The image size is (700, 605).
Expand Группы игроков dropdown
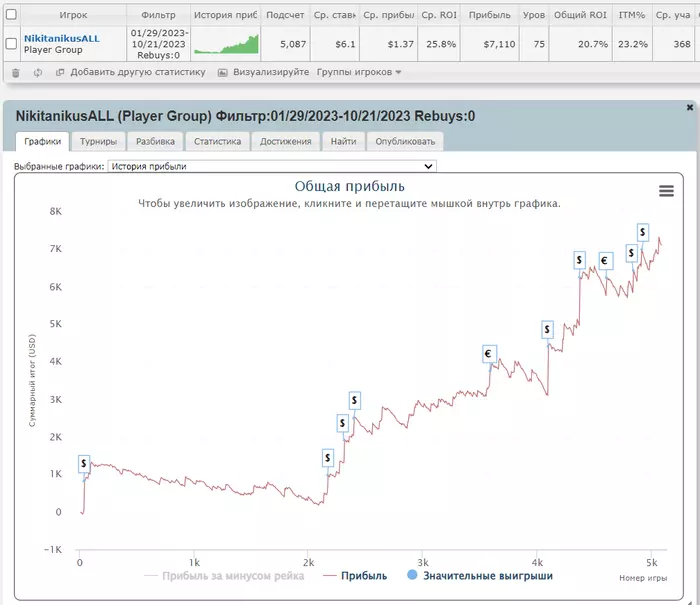(359, 72)
